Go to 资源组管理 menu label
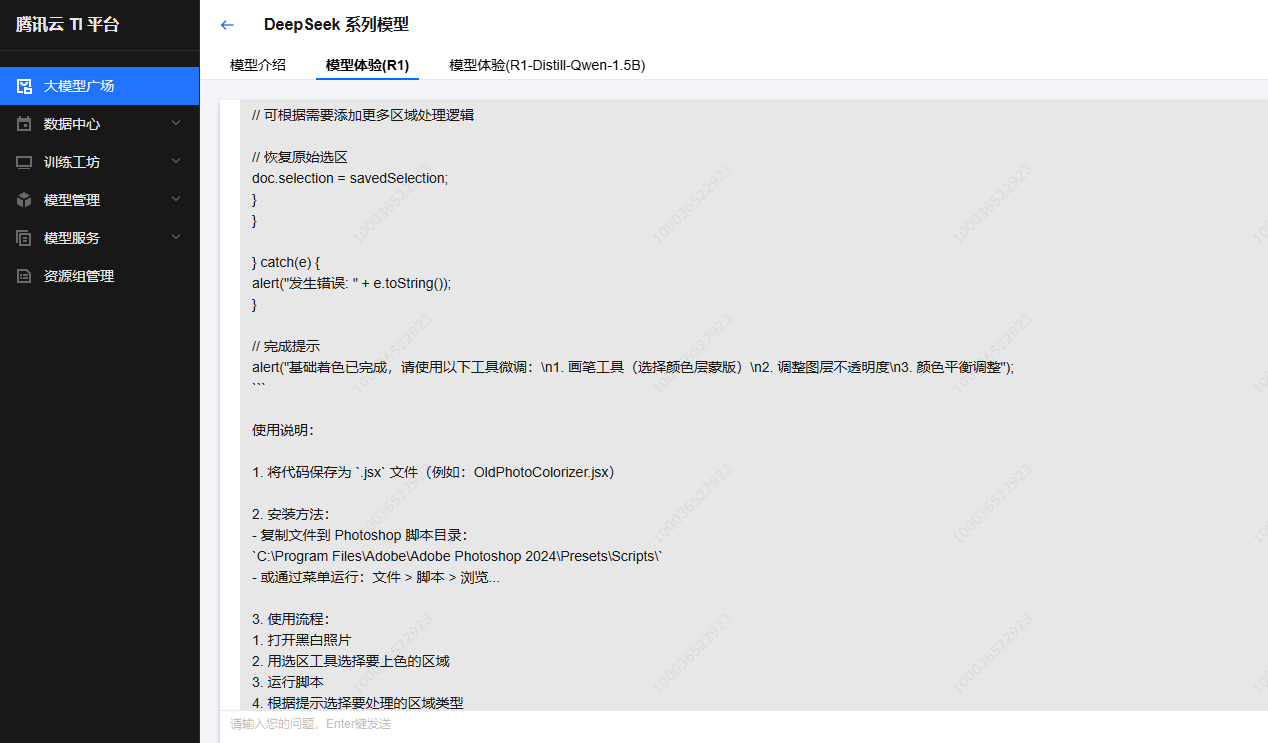Viewport: 1268px width, 743px height. click(79, 276)
